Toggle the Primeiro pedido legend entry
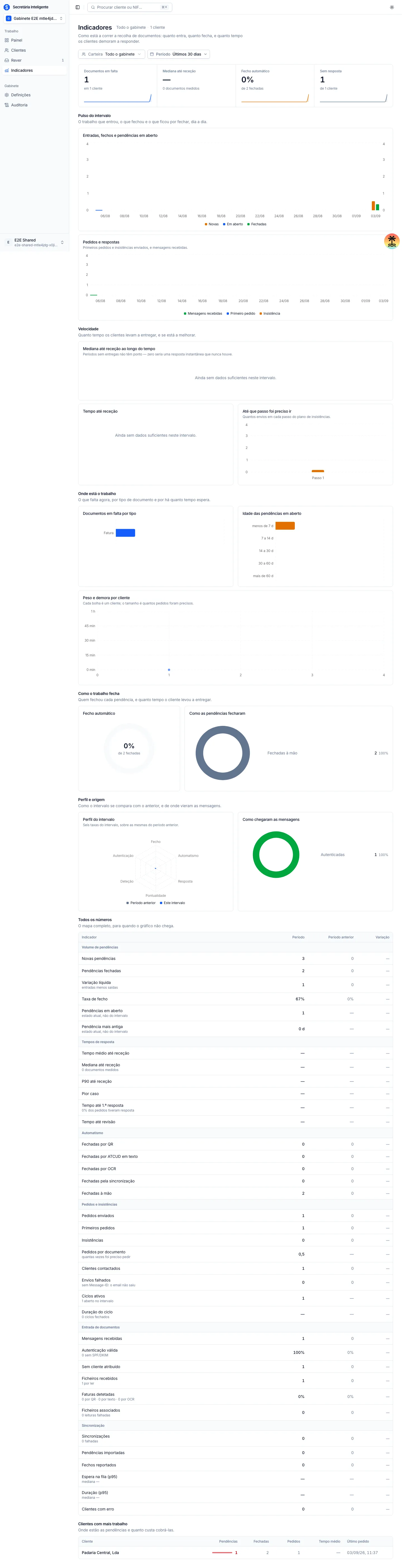This screenshot has height=1568, width=402. pyautogui.click(x=241, y=314)
